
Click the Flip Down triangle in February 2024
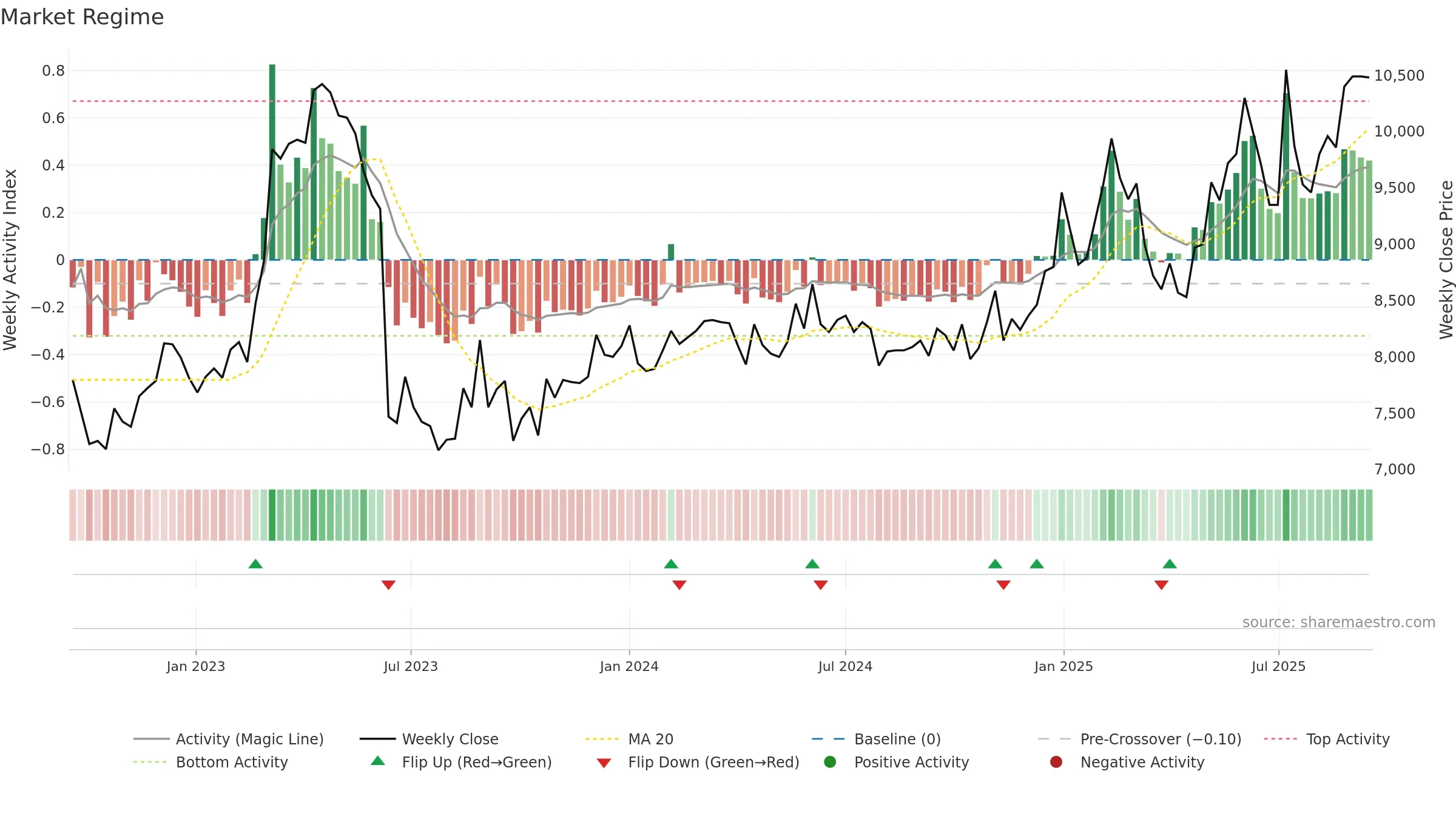tap(679, 585)
